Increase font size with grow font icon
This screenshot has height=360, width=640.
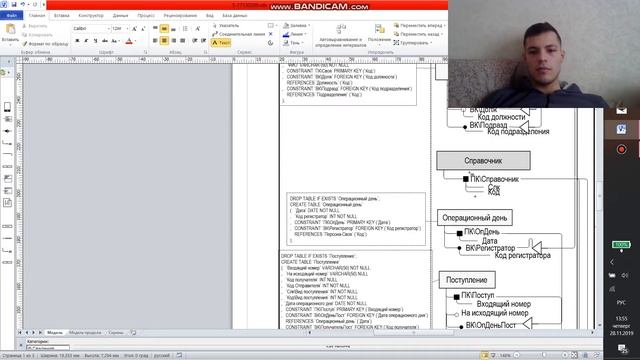pos(134,29)
